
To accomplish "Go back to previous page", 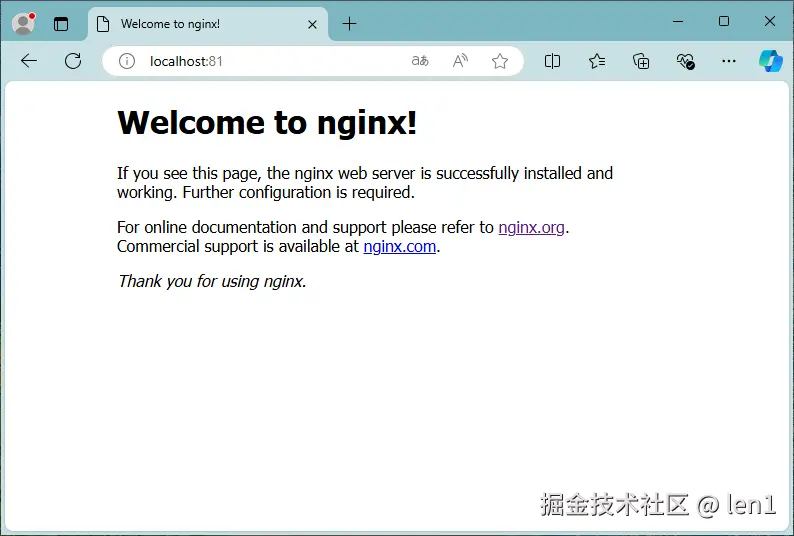I will (x=29, y=61).
